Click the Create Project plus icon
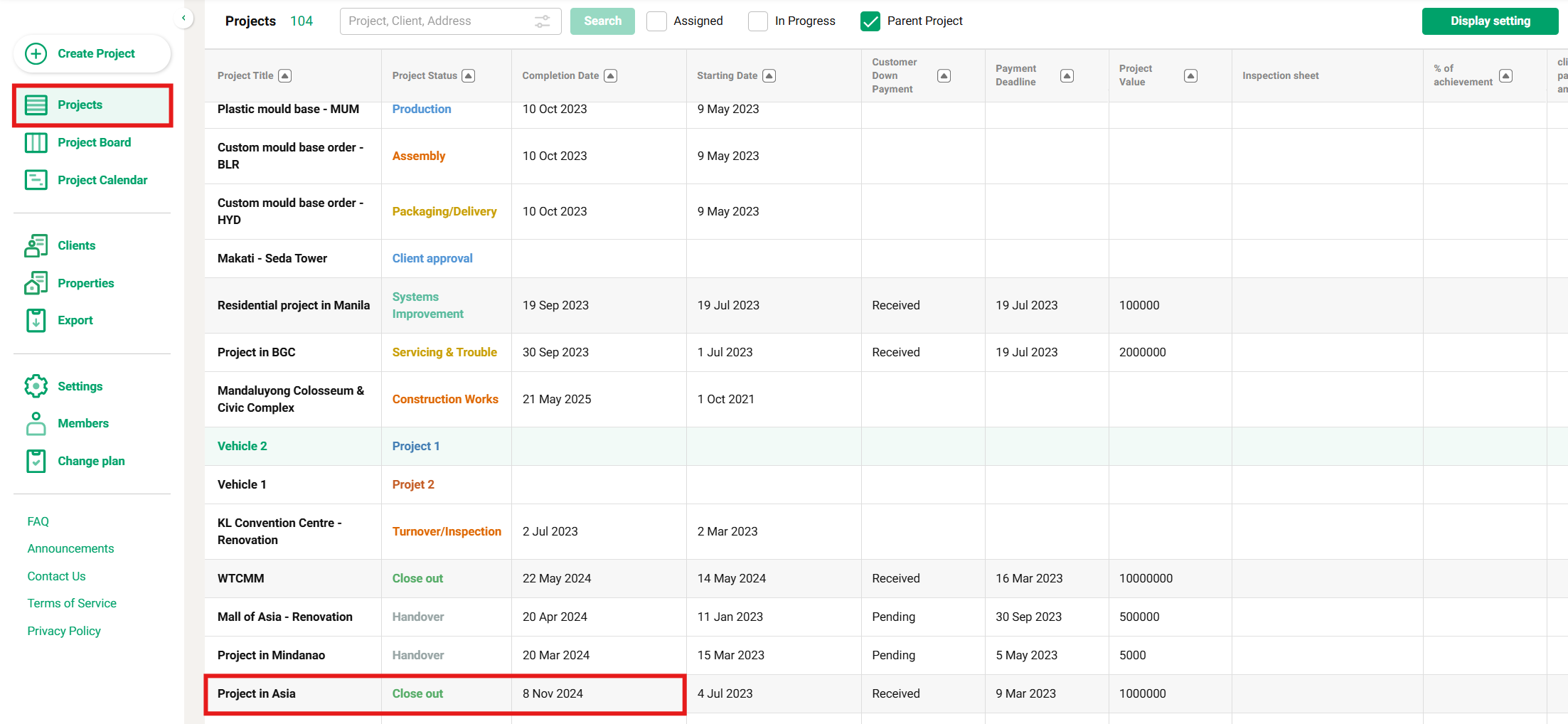1568x724 pixels. coord(36,54)
